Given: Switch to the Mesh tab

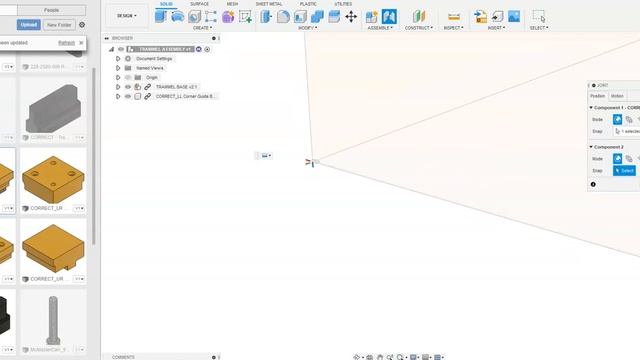Looking at the screenshot, I should pos(232,4).
